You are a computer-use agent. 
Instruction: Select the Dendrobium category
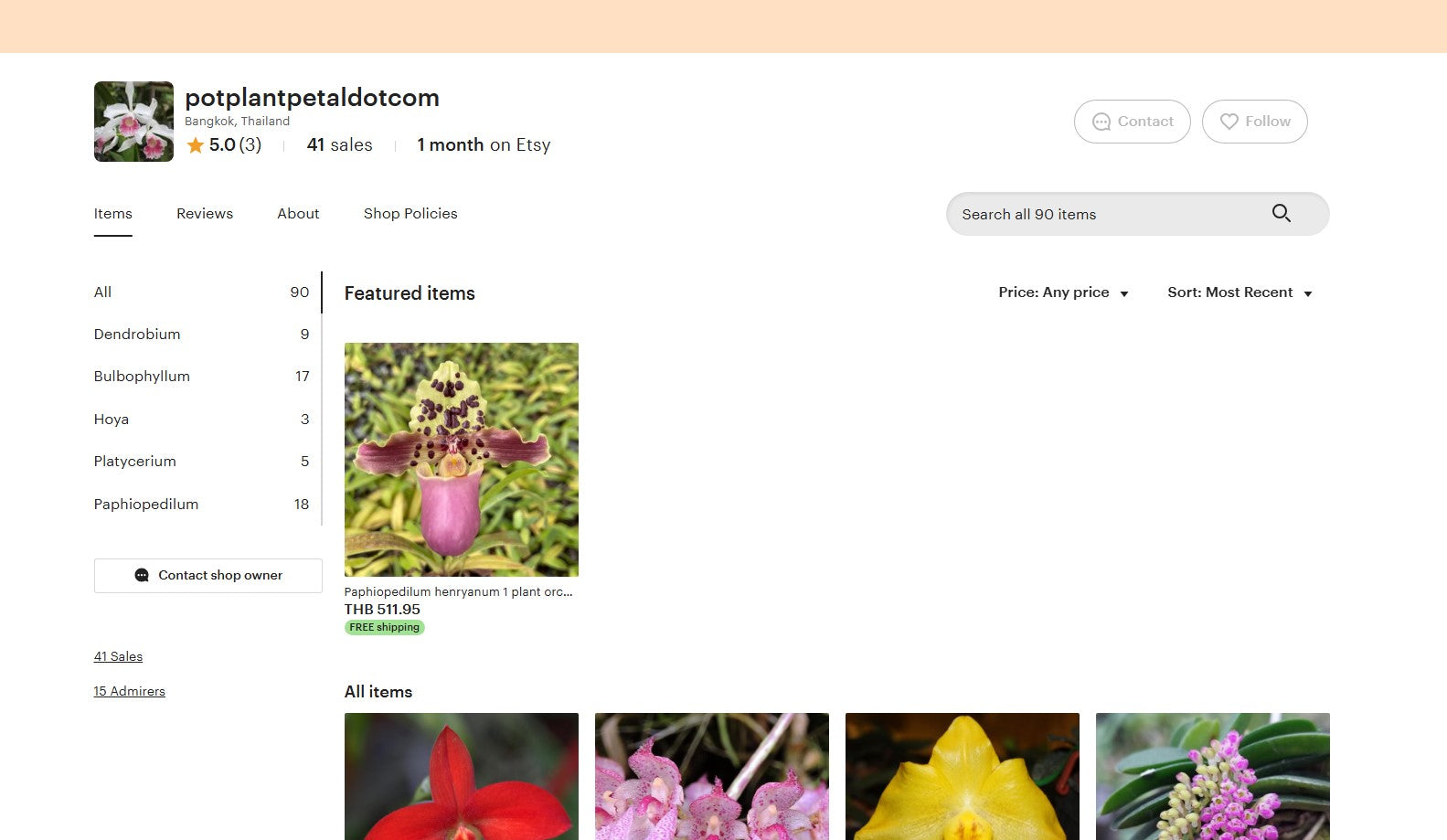tap(202, 335)
